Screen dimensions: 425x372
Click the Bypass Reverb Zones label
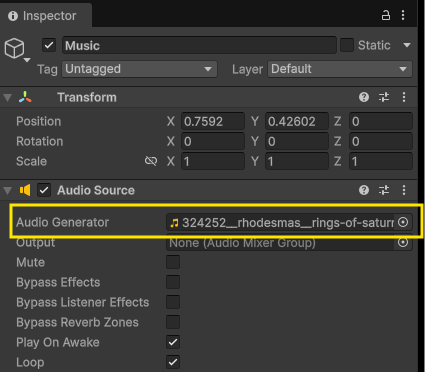coord(77,322)
